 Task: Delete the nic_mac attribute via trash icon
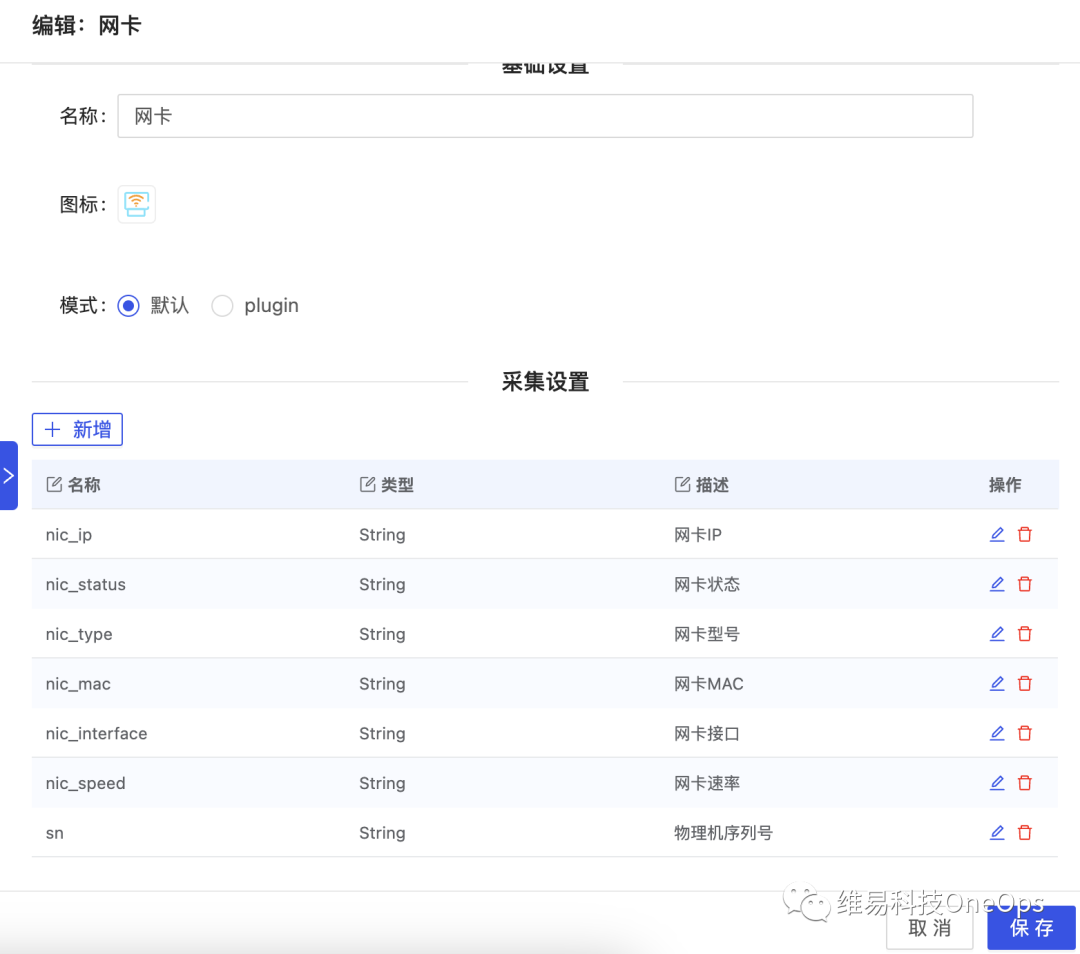pos(1024,683)
